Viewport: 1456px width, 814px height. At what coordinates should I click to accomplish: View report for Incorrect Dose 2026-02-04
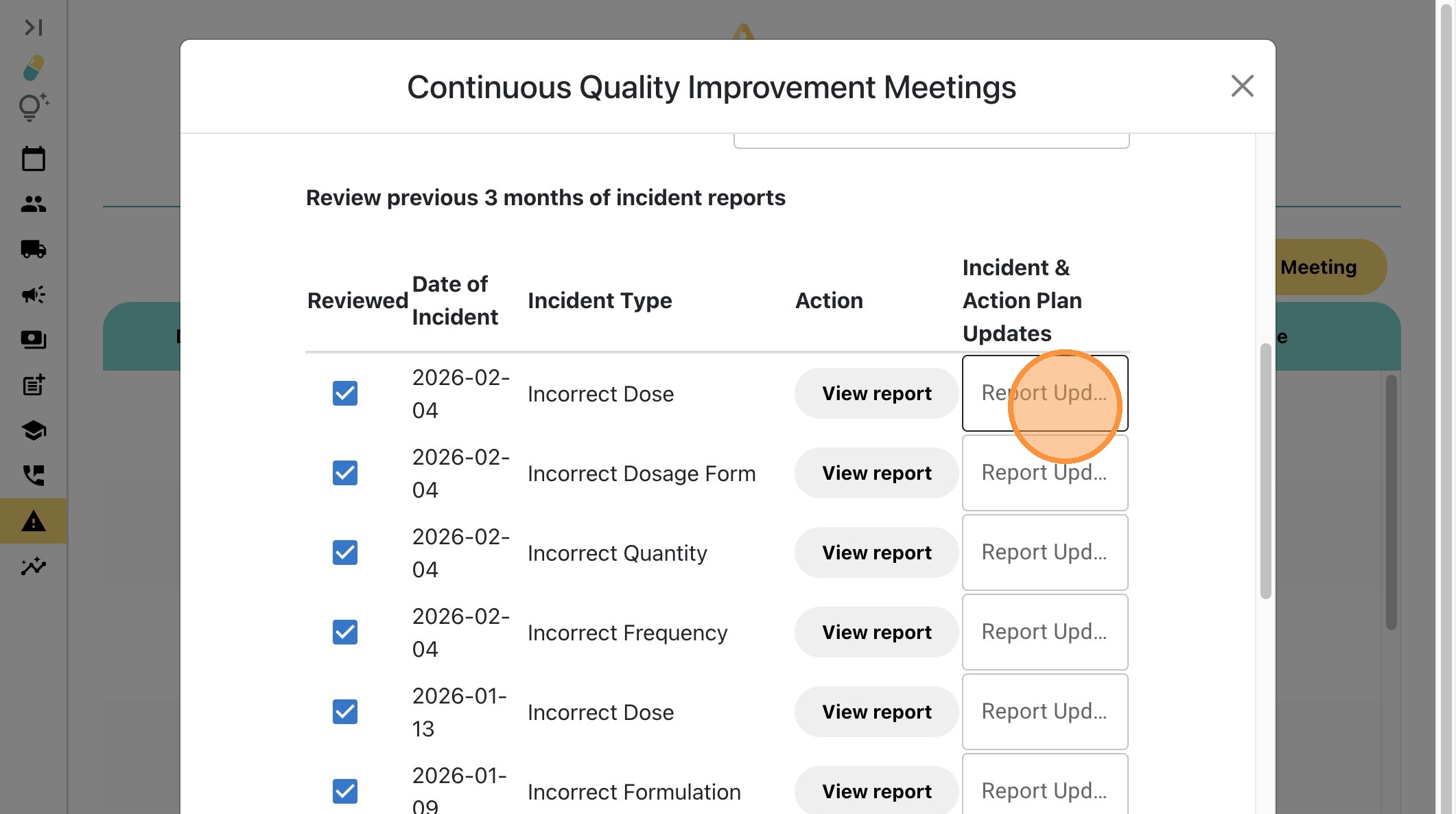[876, 393]
